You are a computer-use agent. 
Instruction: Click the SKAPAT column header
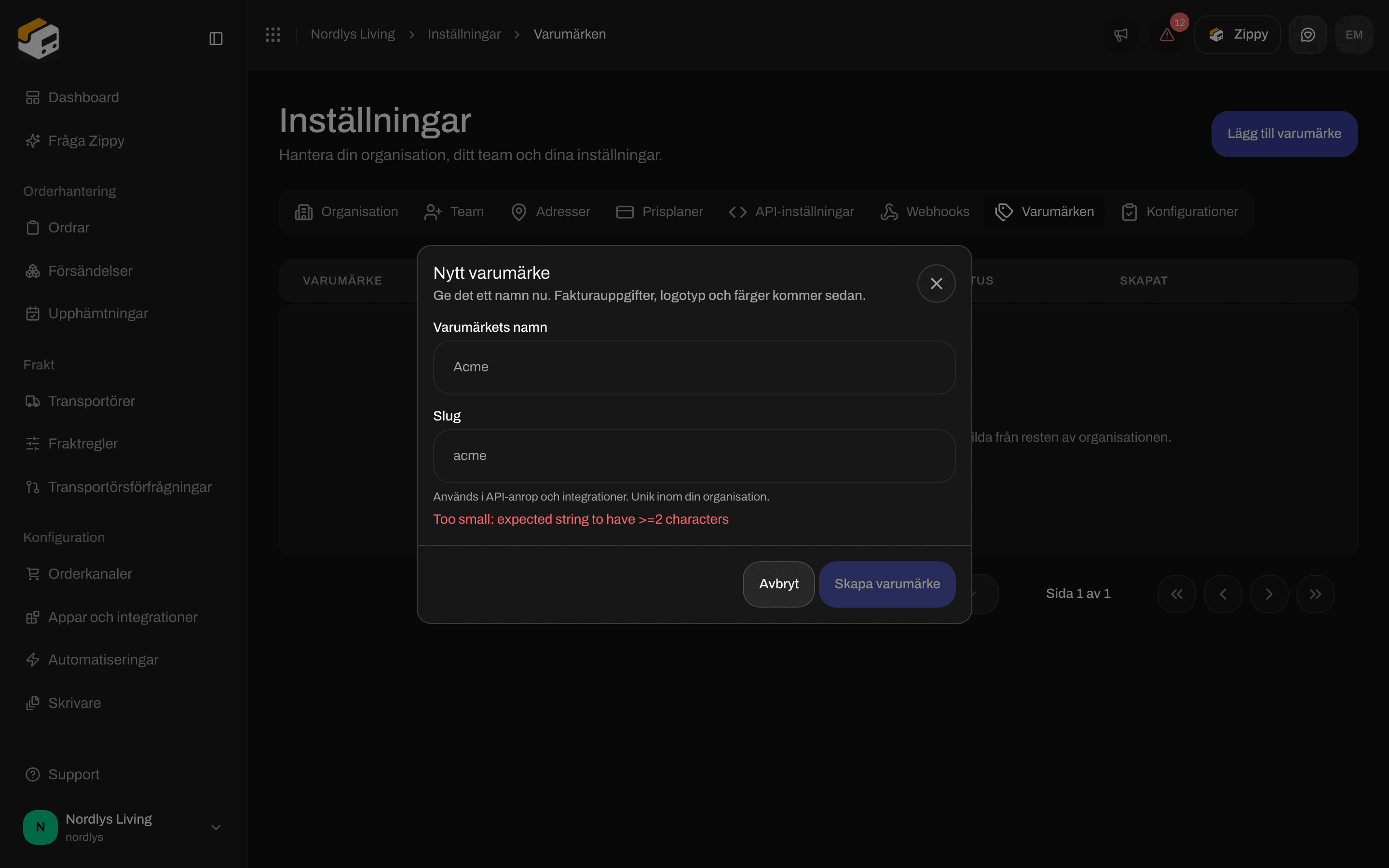click(x=1144, y=281)
